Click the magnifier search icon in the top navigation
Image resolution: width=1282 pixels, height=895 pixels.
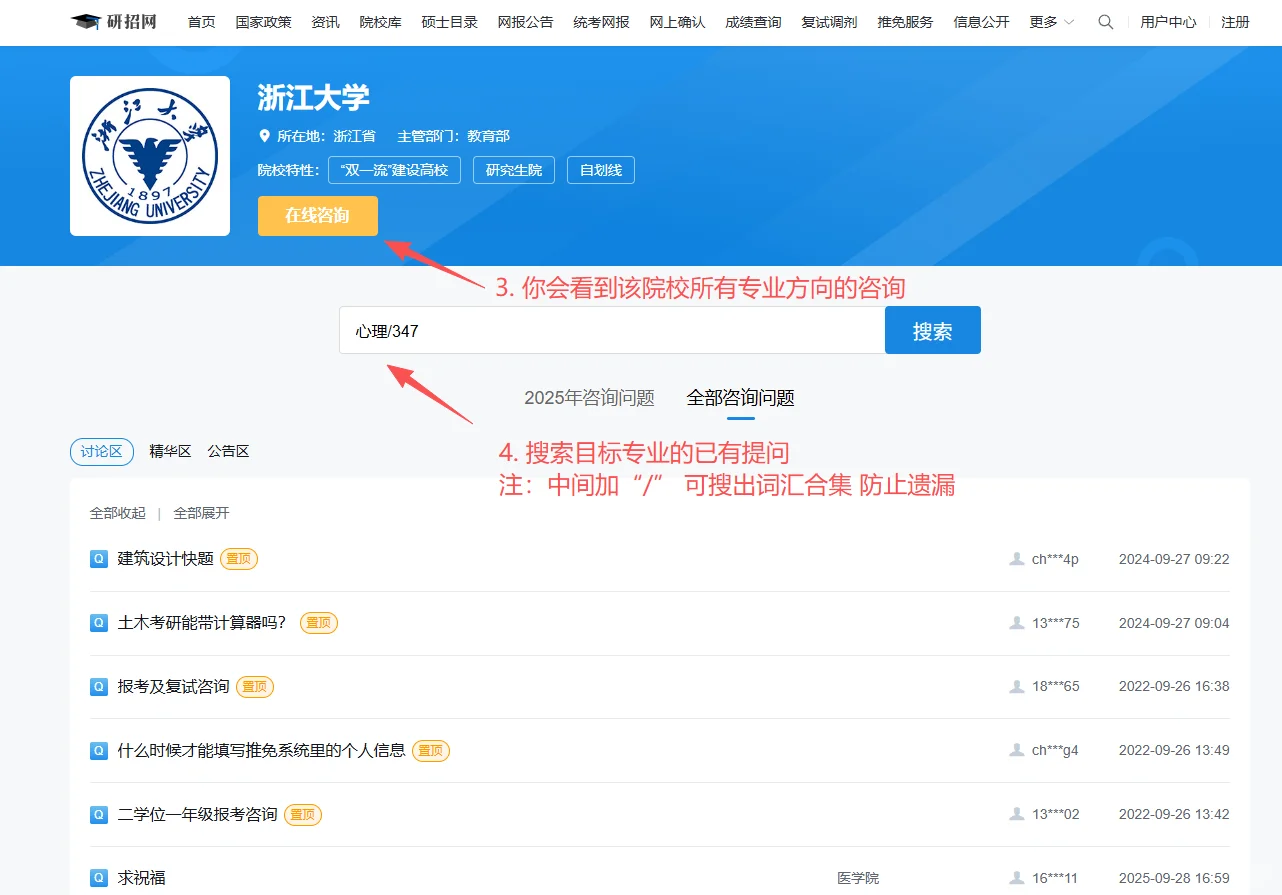pyautogui.click(x=1105, y=21)
